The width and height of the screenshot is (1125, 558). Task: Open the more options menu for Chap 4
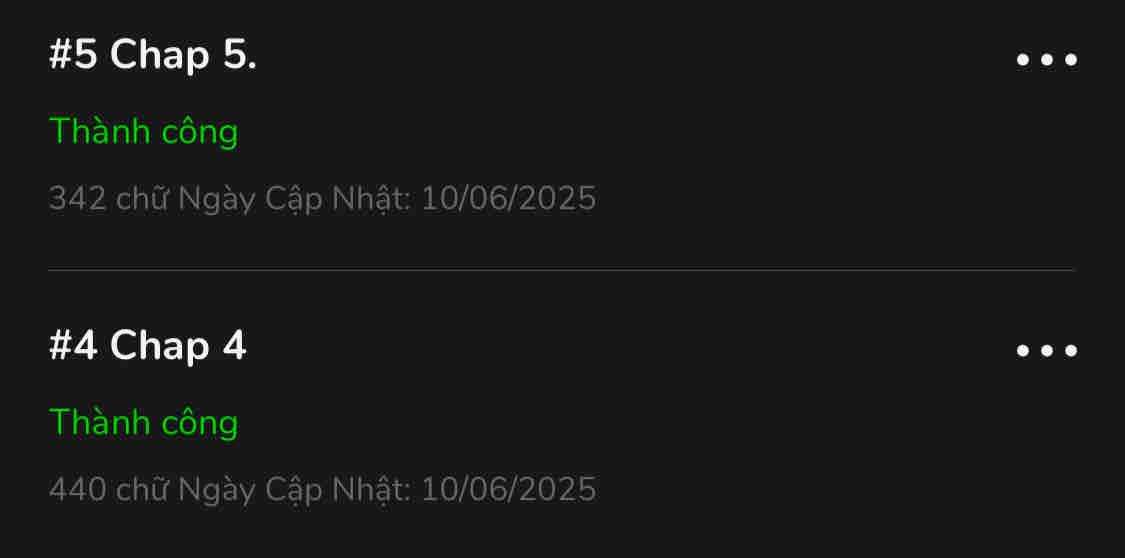point(1046,350)
